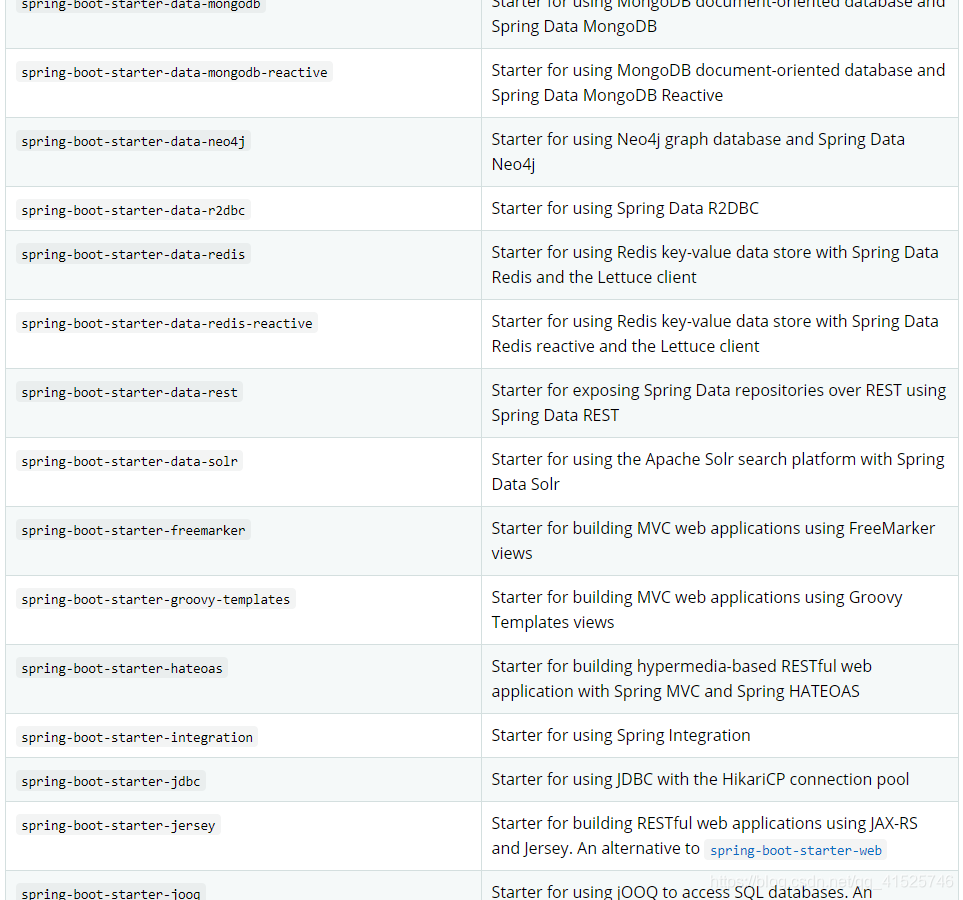Click the spring-boot-starter-data-mongodb-reactive entry
The width and height of the screenshot is (963, 900).
coord(174,72)
